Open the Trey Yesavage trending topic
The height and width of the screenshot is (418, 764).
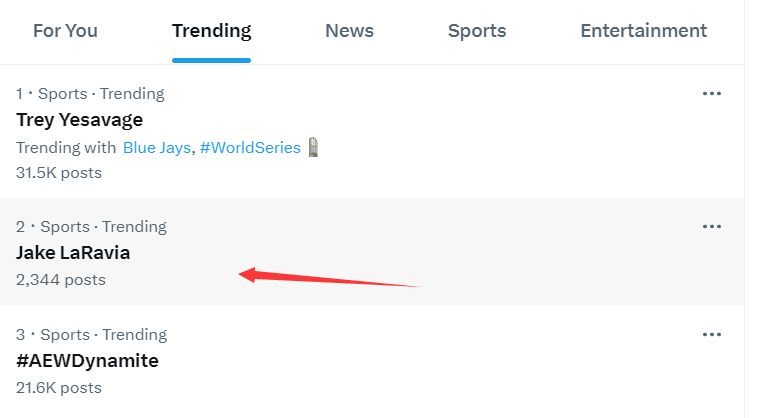80,120
